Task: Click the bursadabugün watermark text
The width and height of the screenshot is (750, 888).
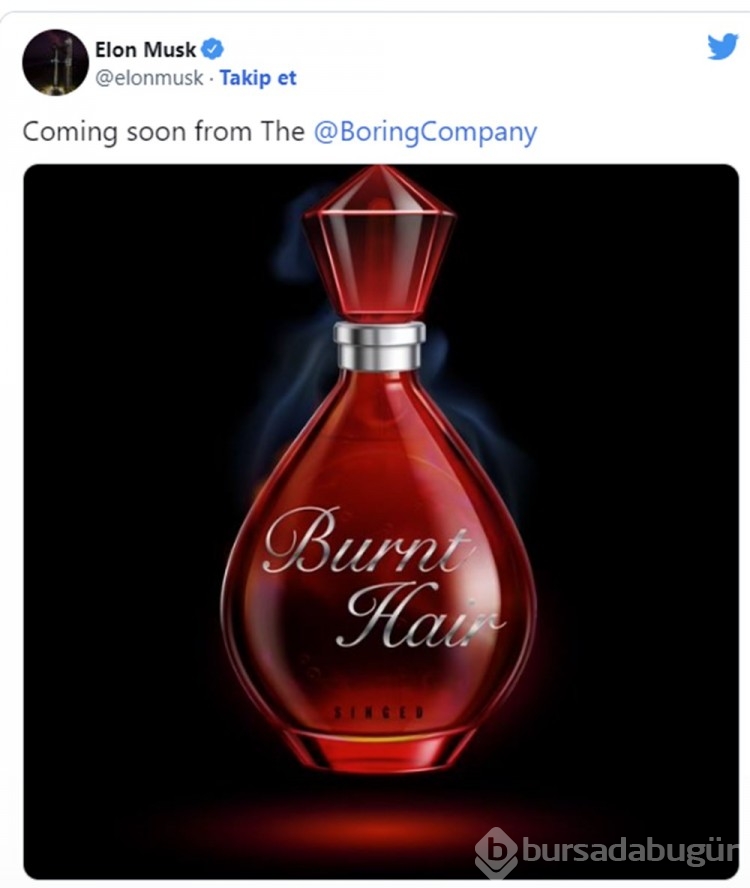Action: (x=630, y=849)
